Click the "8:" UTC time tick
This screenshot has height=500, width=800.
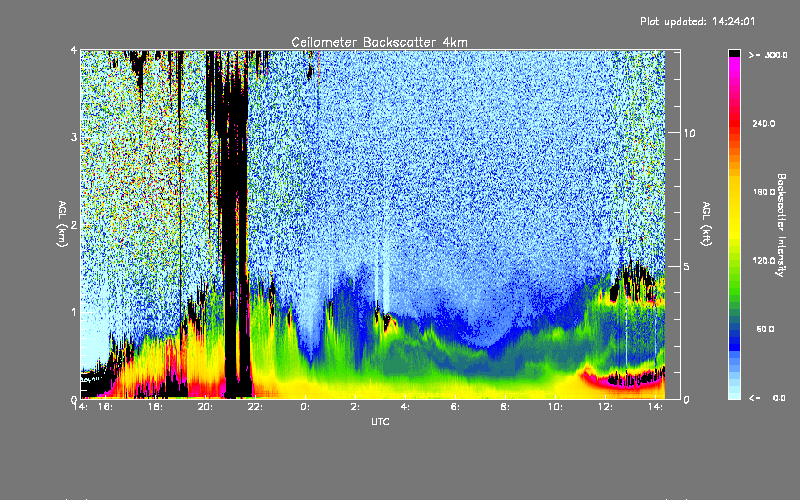click(x=505, y=407)
